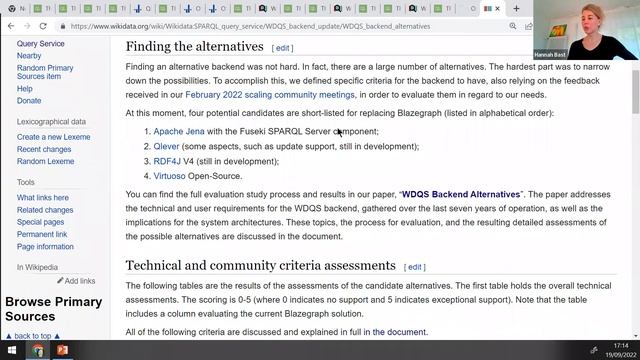This screenshot has height=360, width=640.
Task: Open Query Service in the sidebar
Action: click(40, 44)
